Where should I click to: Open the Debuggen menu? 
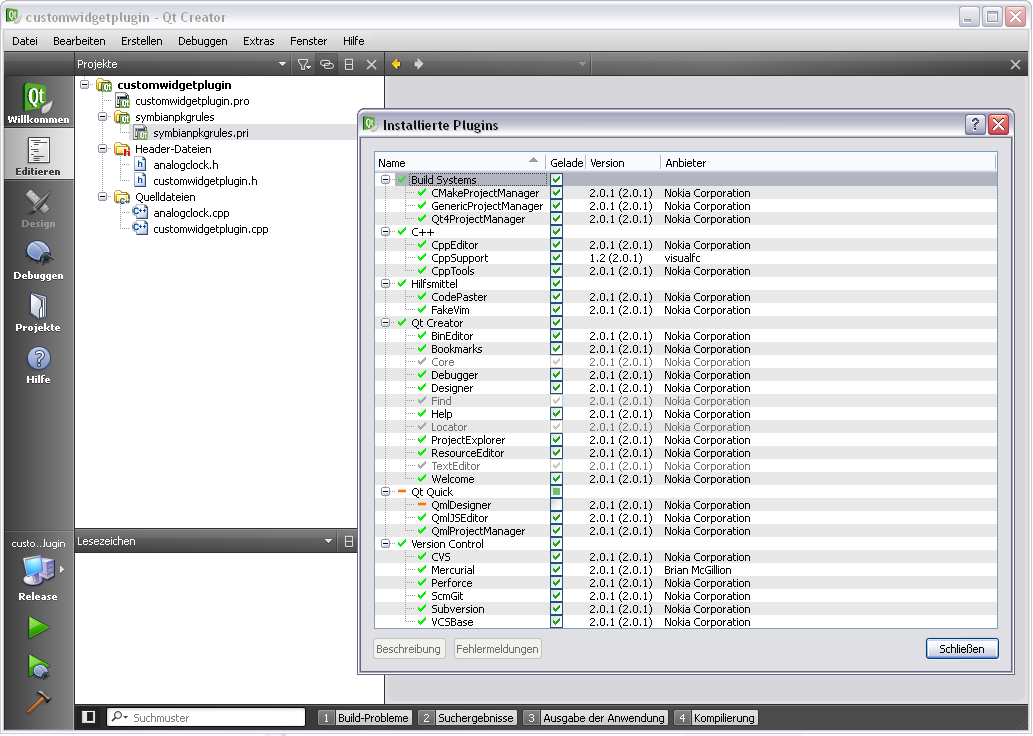click(x=203, y=41)
